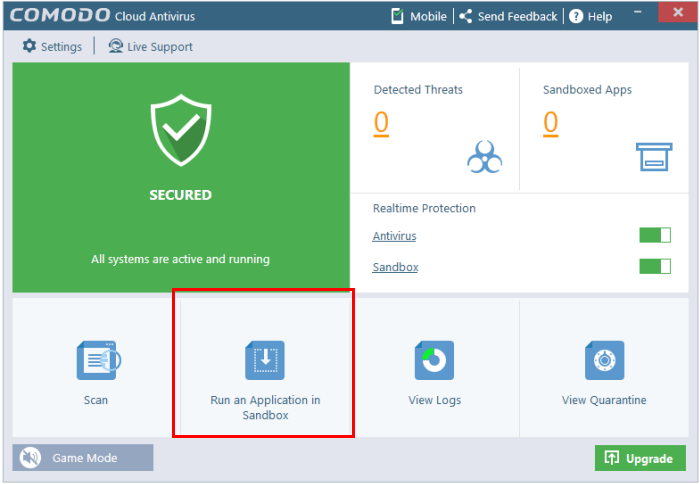Click the View Logs label
Viewport: 700px width, 484px height.
(x=434, y=400)
